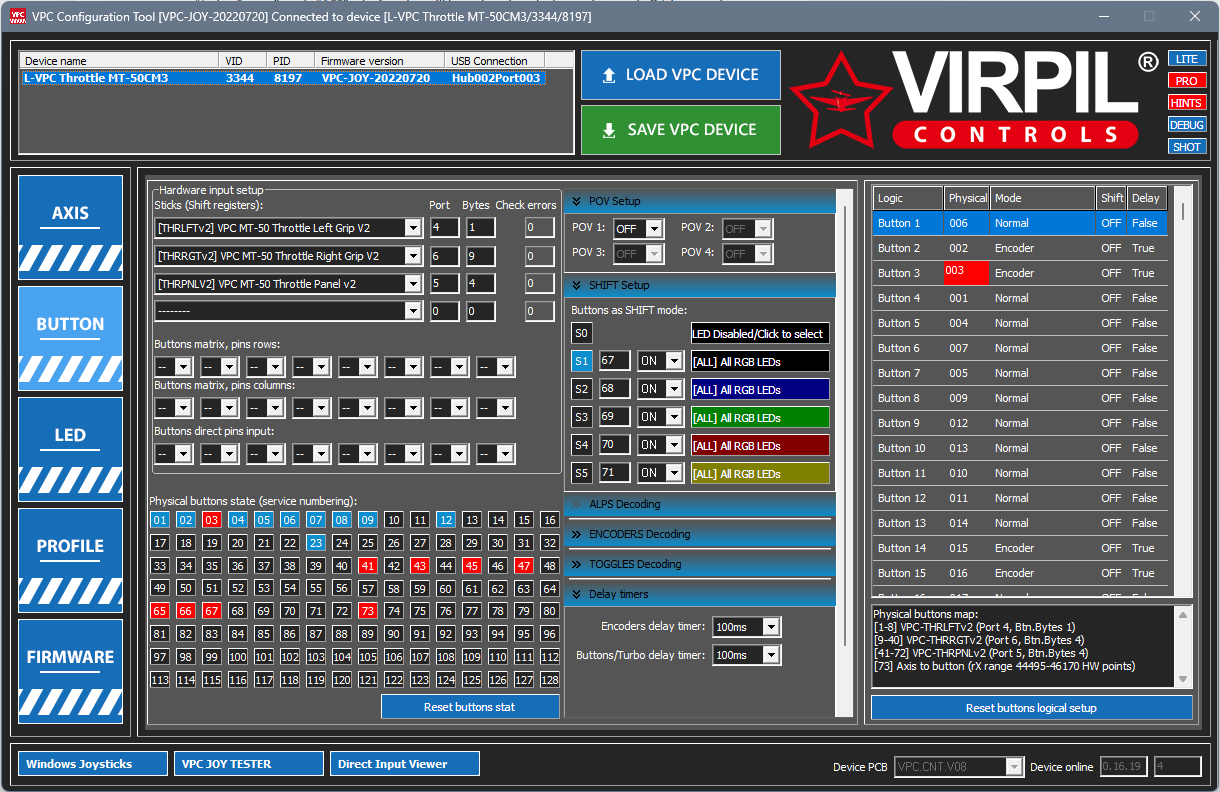This screenshot has width=1220, height=792.
Task: Click physical button 73 indicator
Action: (368, 611)
